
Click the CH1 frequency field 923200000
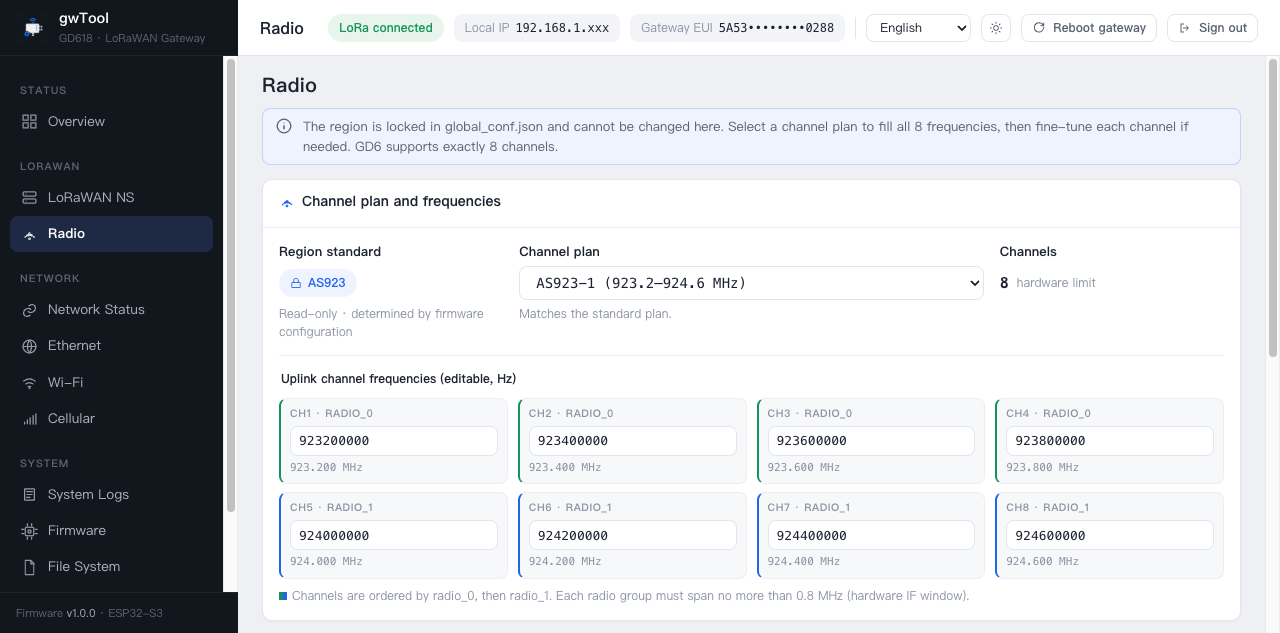[394, 441]
